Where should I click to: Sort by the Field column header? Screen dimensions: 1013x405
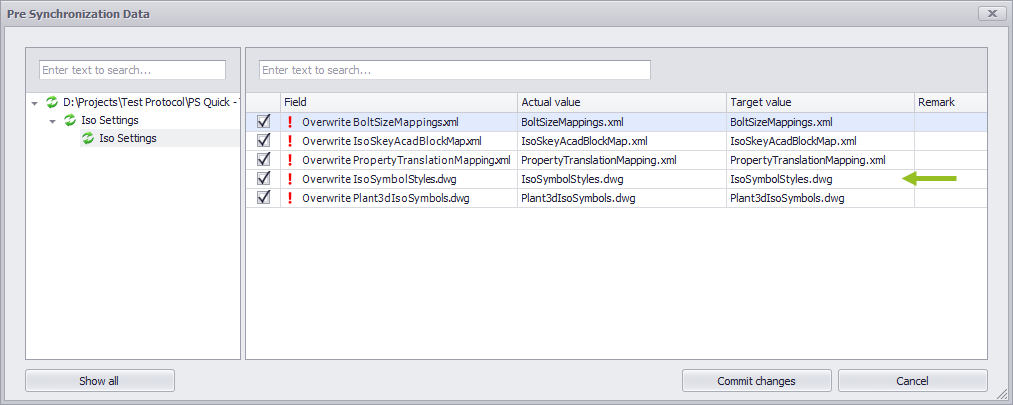point(399,102)
